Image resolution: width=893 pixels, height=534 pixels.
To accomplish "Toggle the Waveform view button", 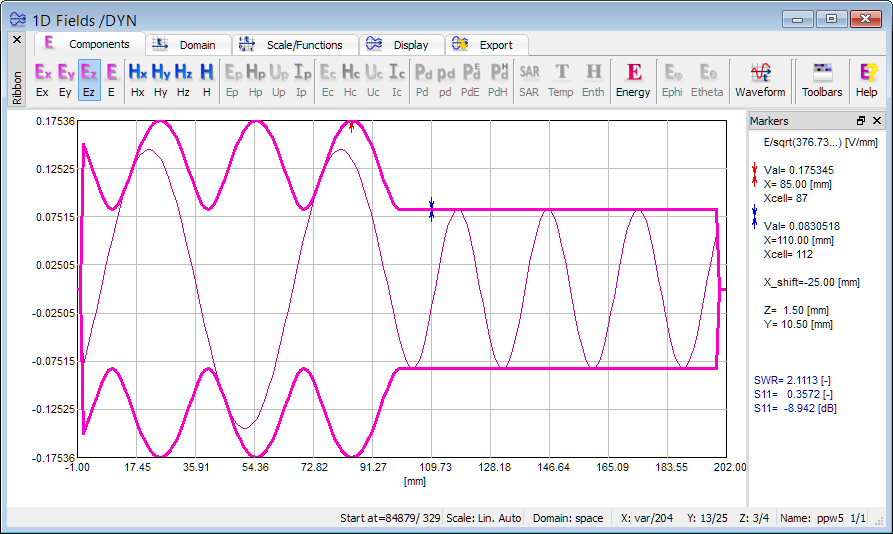I will 760,79.
